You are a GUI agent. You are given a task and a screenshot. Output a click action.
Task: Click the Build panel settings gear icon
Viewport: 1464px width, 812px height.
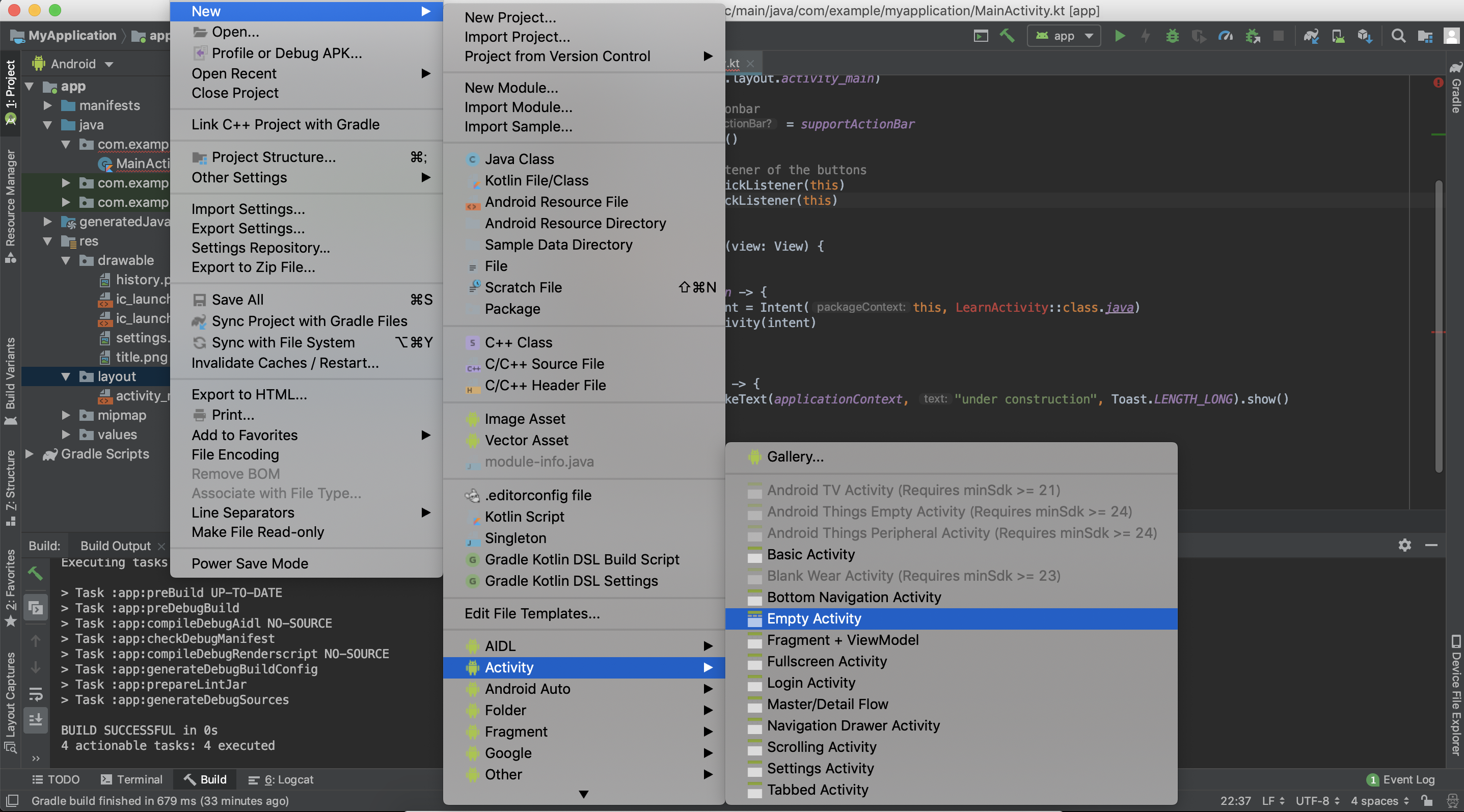click(x=1404, y=545)
